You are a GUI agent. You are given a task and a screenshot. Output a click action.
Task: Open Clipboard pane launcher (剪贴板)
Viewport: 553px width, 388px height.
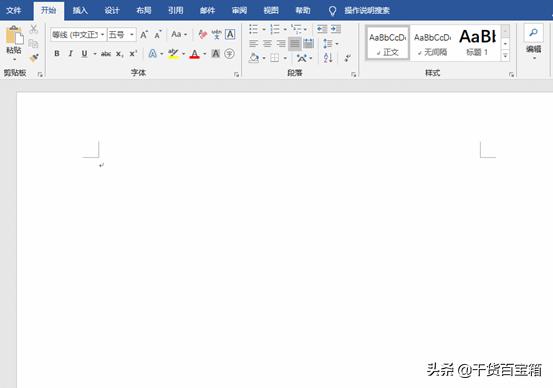40,74
